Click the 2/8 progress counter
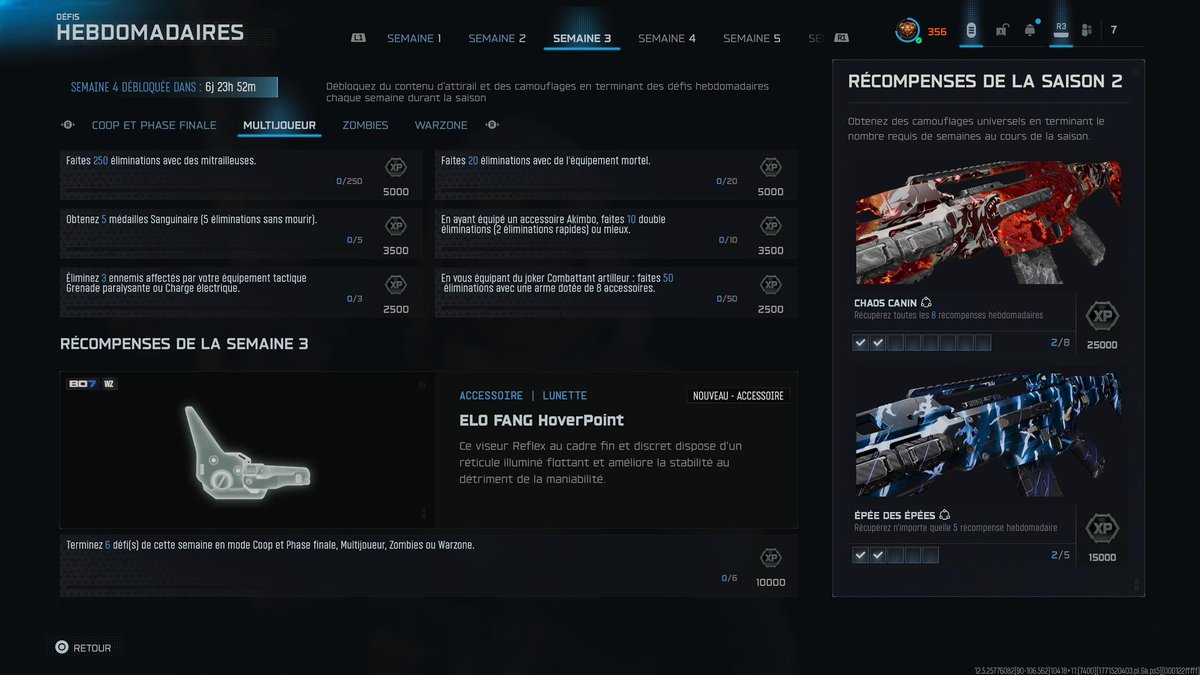Viewport: 1200px width, 675px height. tap(1061, 343)
